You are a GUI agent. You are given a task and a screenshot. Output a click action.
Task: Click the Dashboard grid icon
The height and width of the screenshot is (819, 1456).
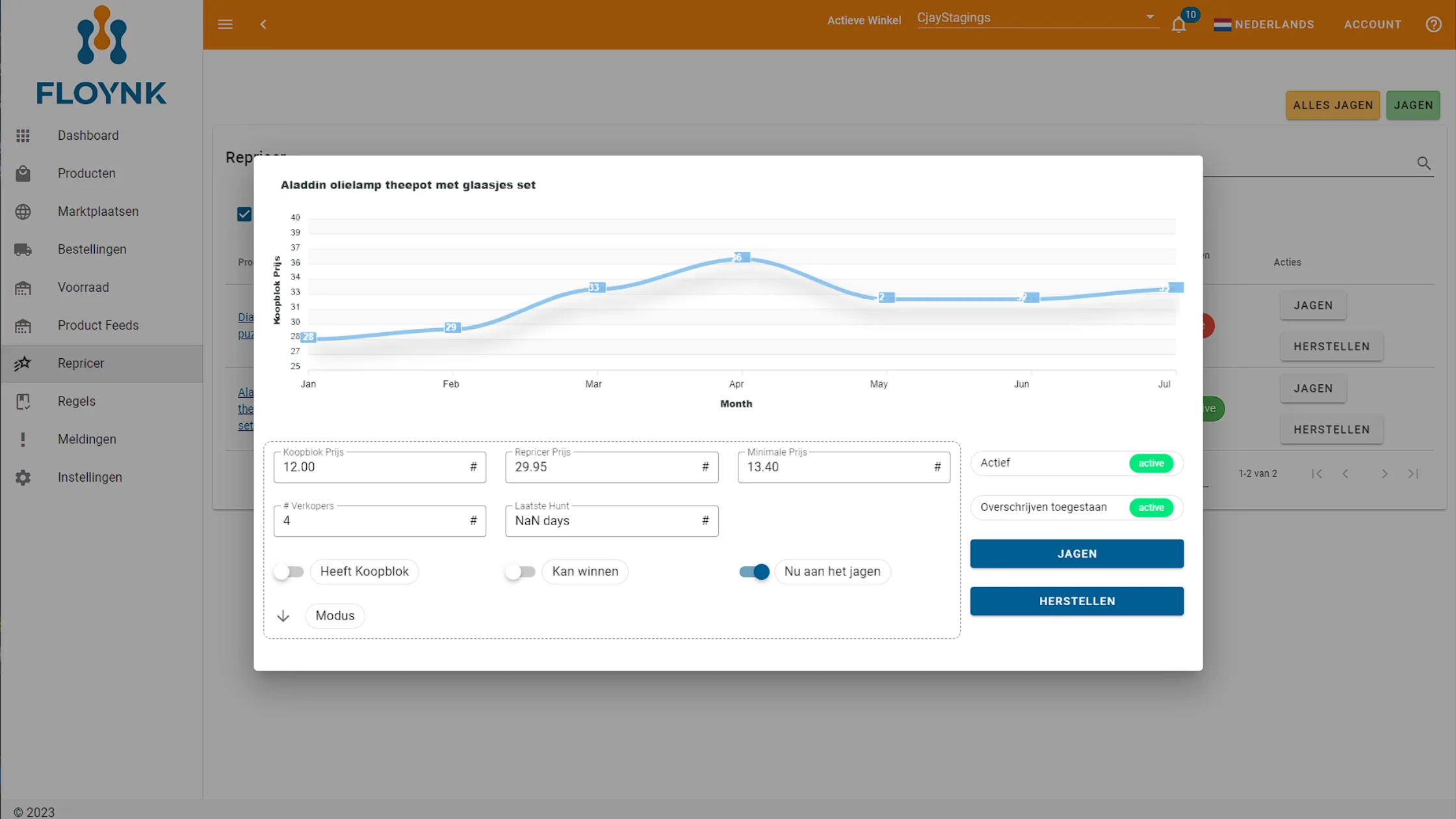point(23,135)
